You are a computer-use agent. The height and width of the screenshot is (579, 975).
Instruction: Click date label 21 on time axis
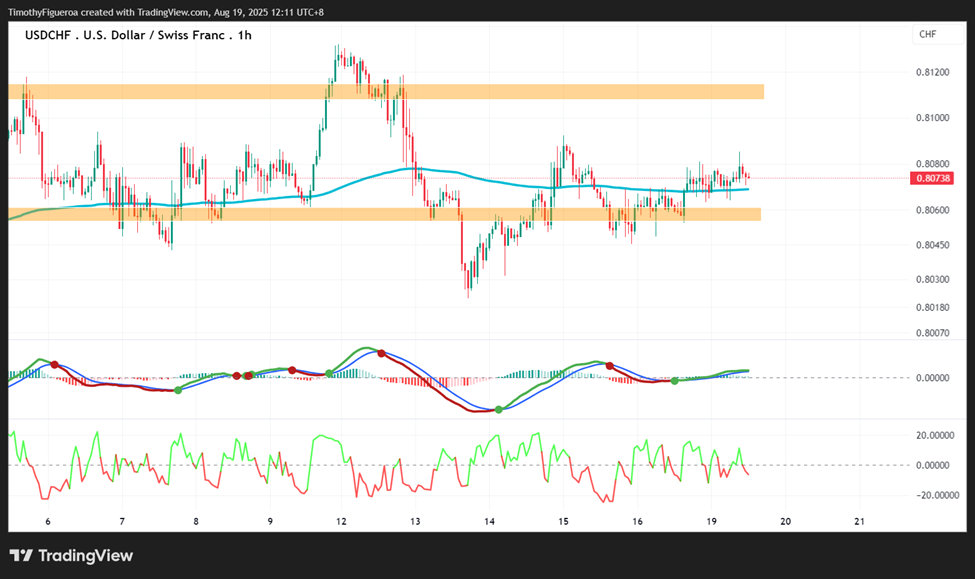pyautogui.click(x=859, y=521)
